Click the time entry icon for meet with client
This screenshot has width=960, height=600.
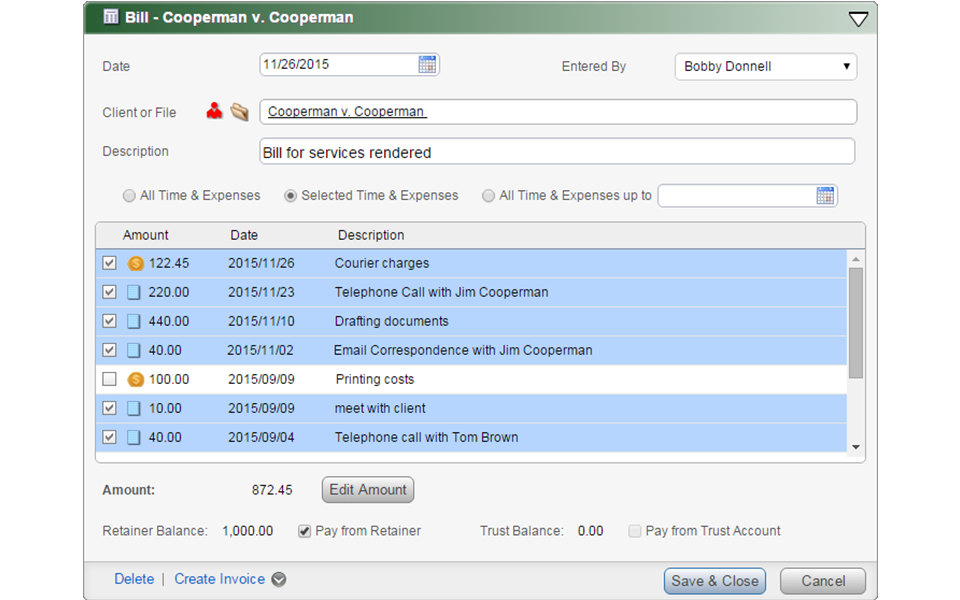pos(133,408)
